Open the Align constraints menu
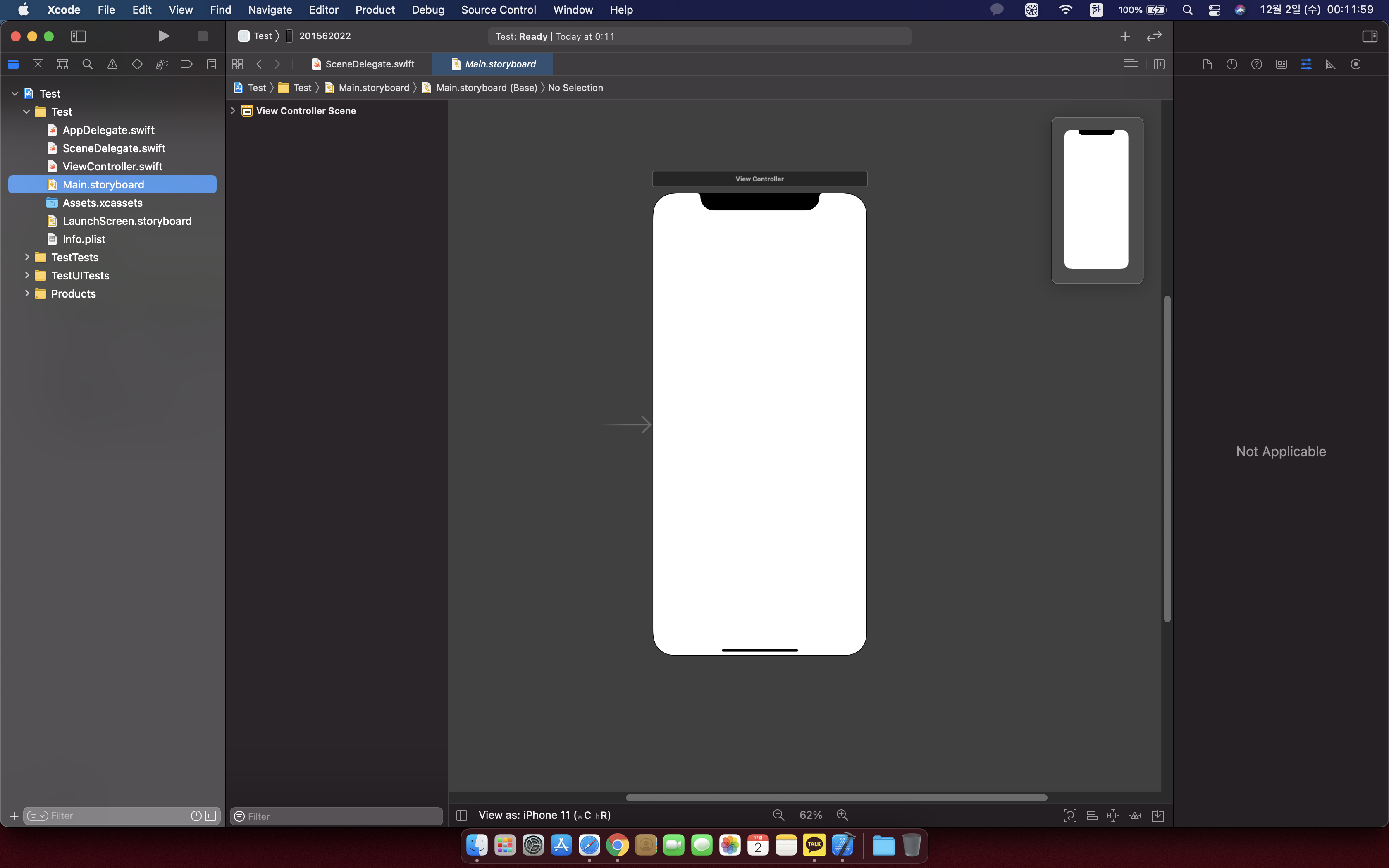This screenshot has width=1389, height=868. (1092, 816)
